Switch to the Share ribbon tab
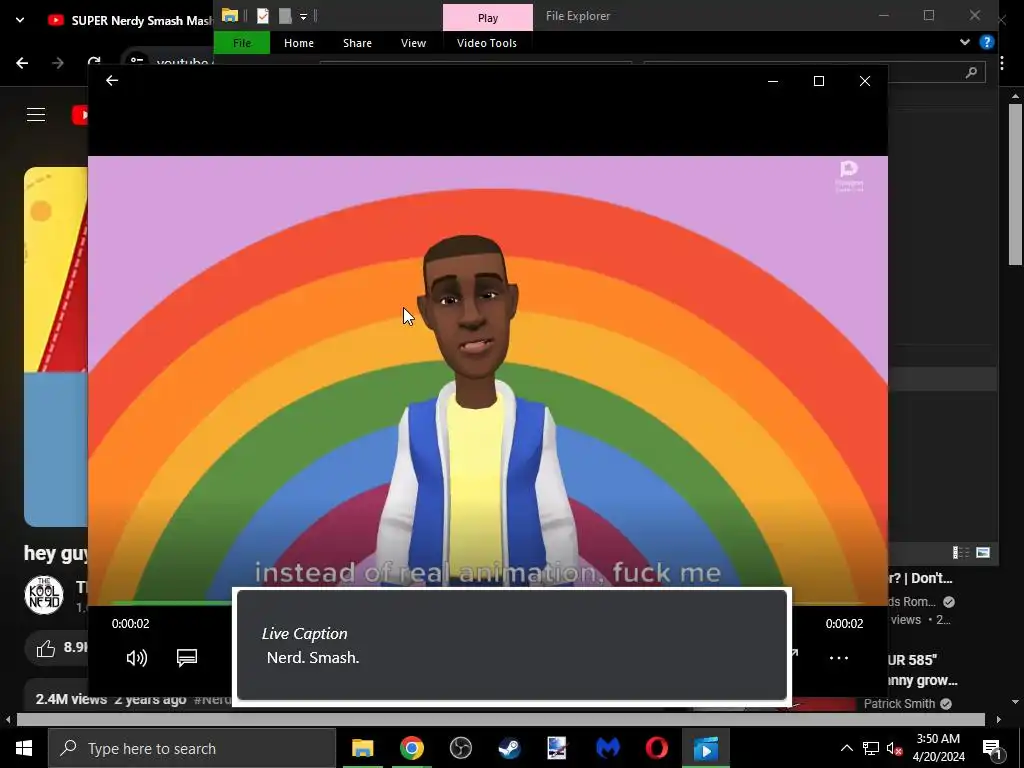The height and width of the screenshot is (768, 1024). 357,43
